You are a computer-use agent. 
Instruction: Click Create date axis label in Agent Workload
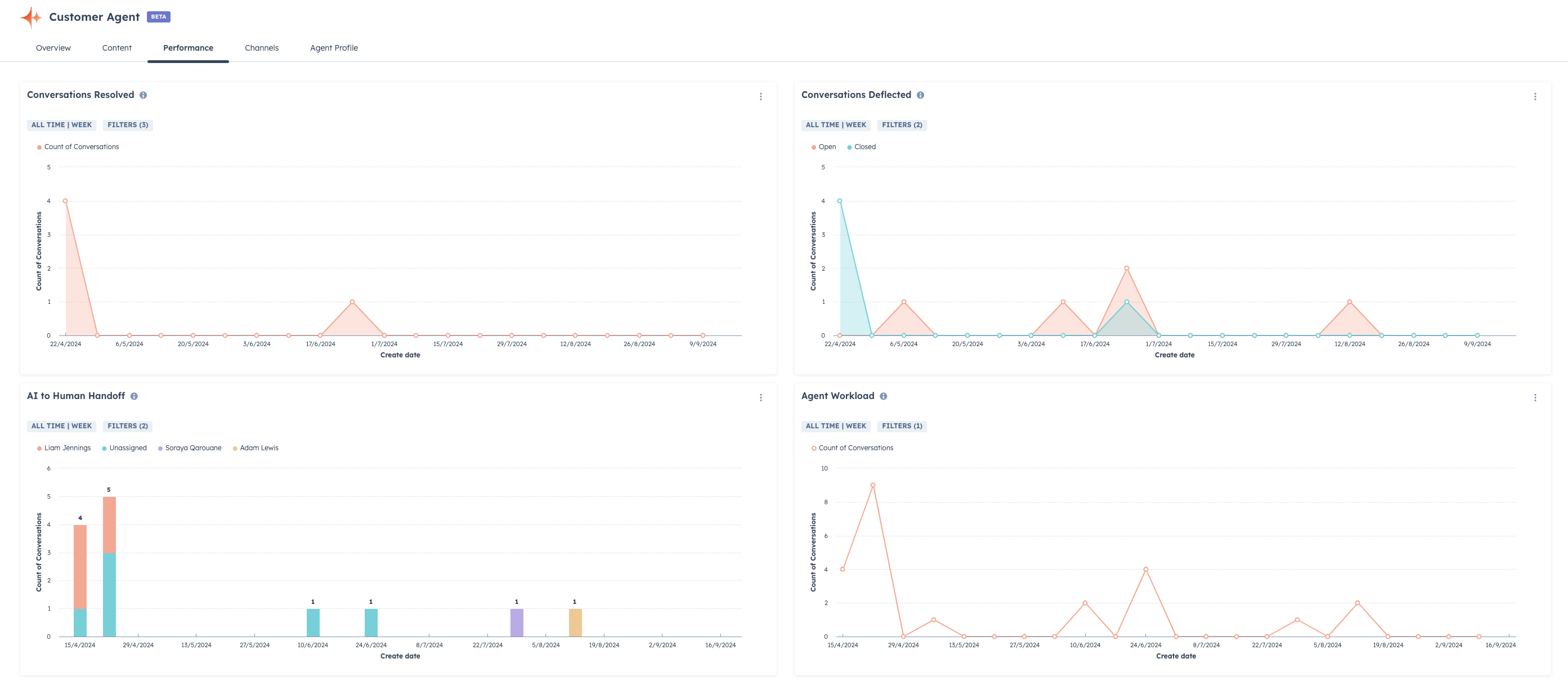point(1175,657)
